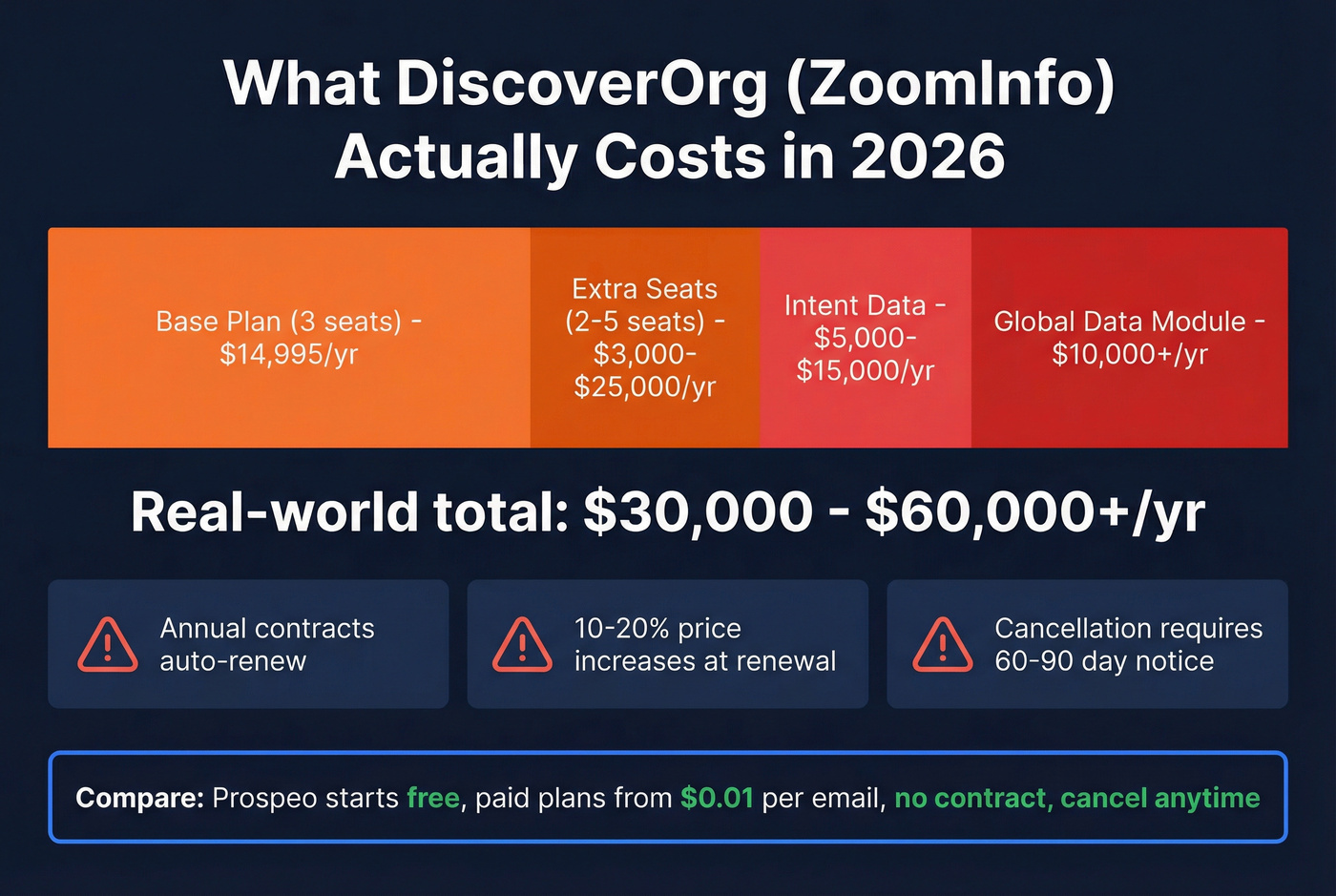1336x896 pixels.
Task: Open the no contract, cancel anytime link
Action: point(1076,798)
